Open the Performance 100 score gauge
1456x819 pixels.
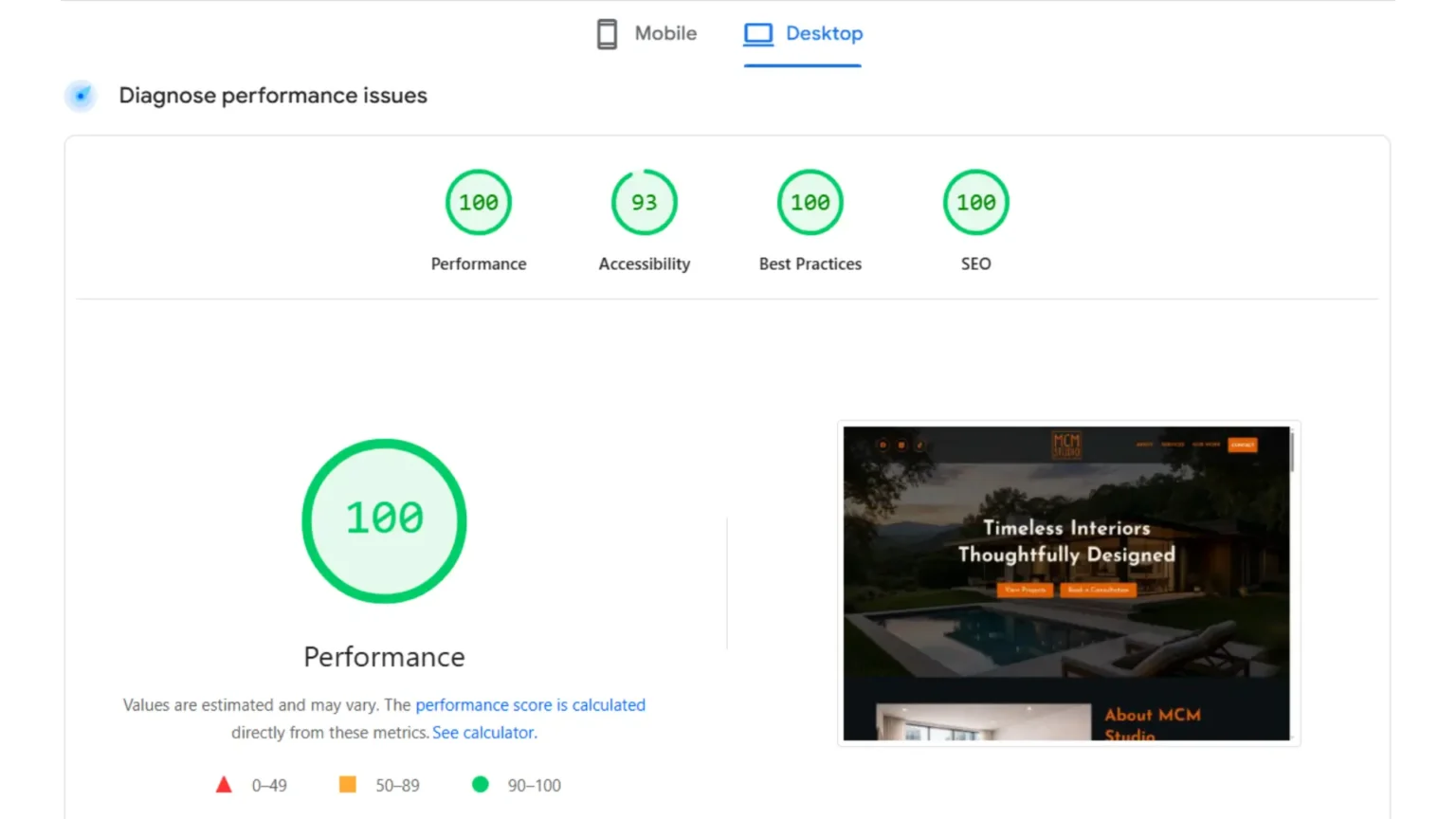(479, 202)
